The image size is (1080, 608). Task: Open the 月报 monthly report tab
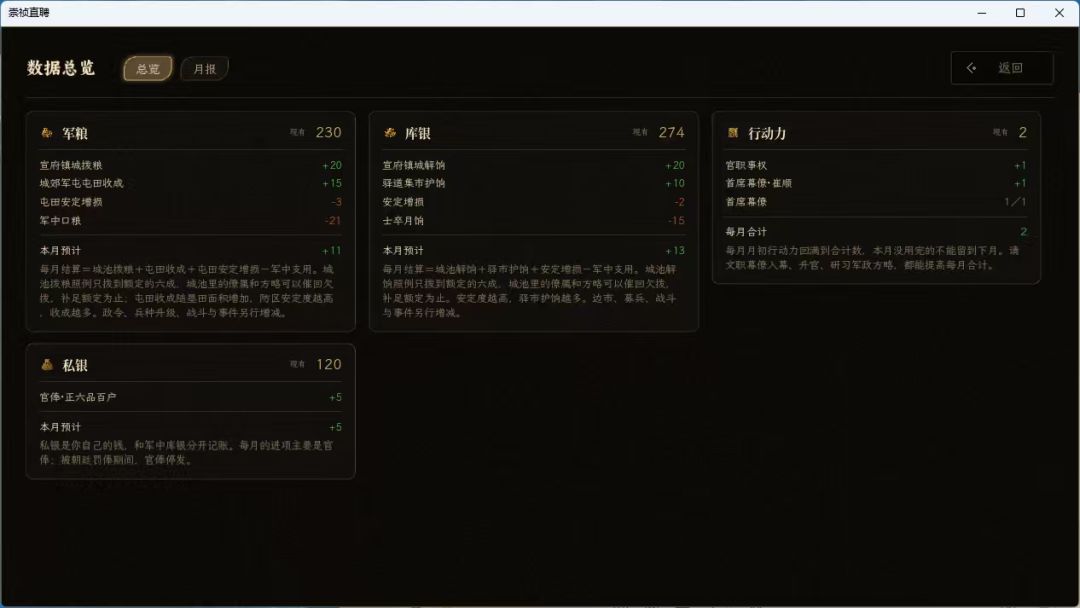[x=205, y=69]
